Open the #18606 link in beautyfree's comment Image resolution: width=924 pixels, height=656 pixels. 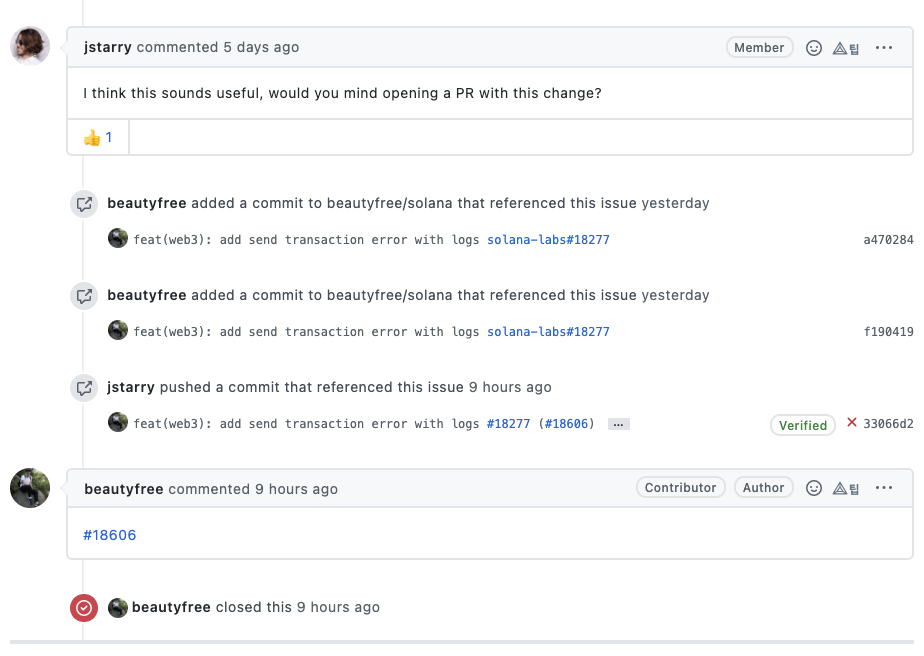click(110, 535)
